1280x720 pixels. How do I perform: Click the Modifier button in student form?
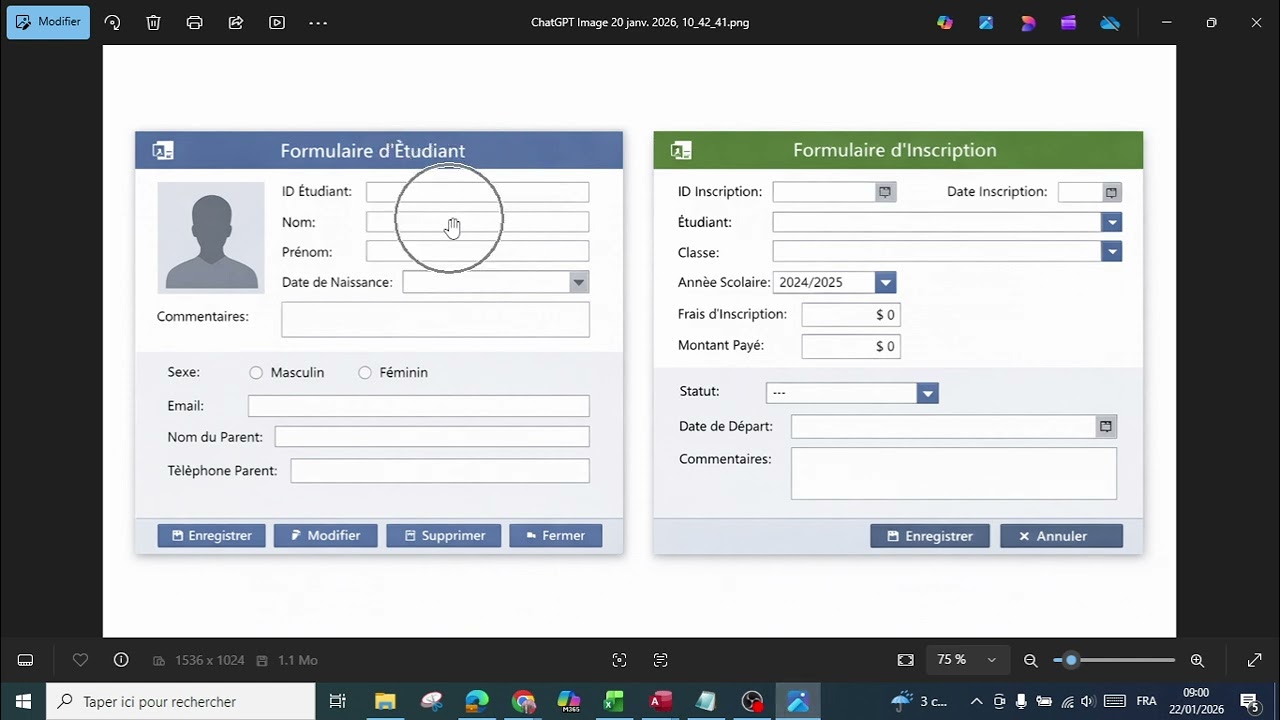(x=325, y=536)
